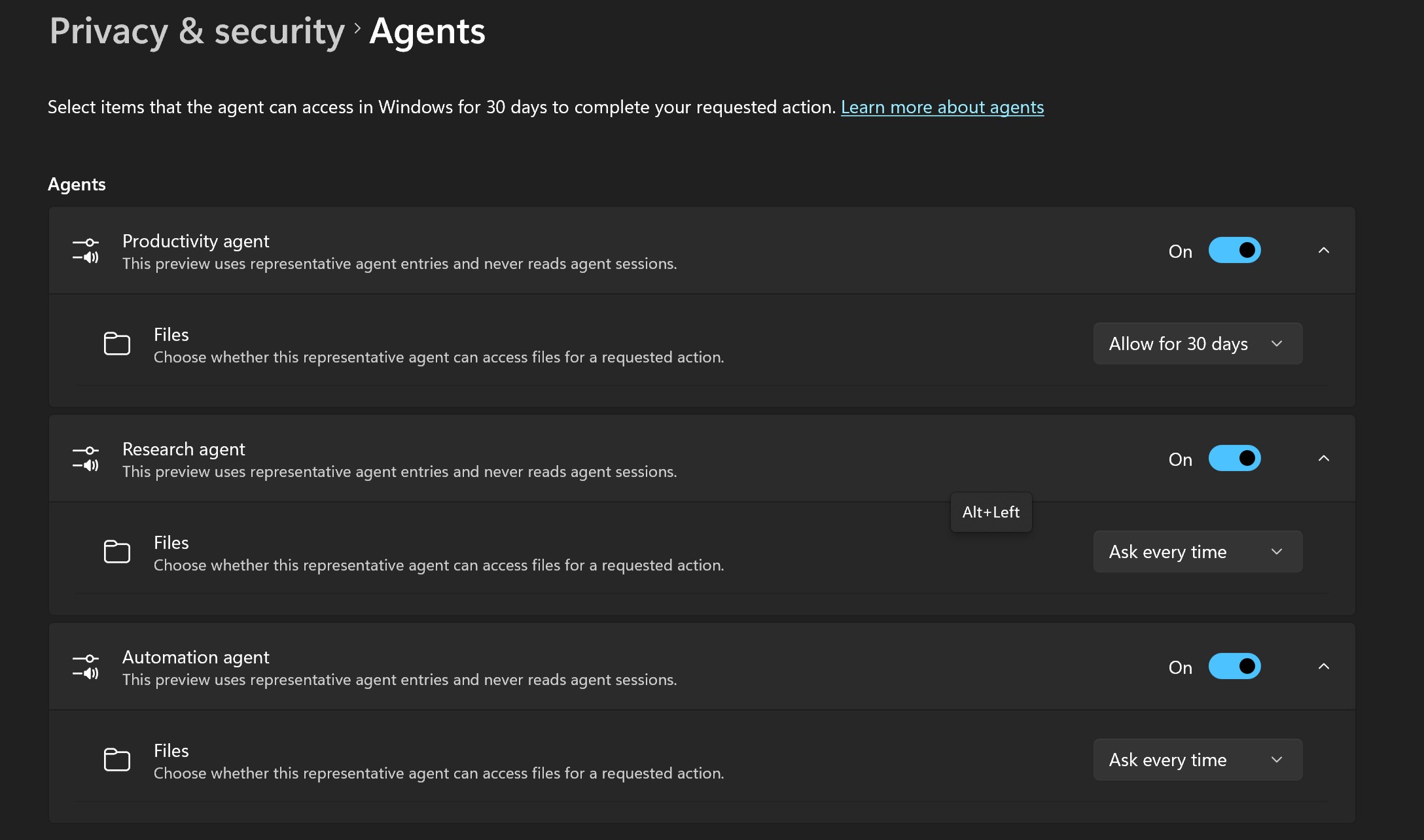The image size is (1424, 840).
Task: Click the Research agent settings icon
Action: (86, 459)
